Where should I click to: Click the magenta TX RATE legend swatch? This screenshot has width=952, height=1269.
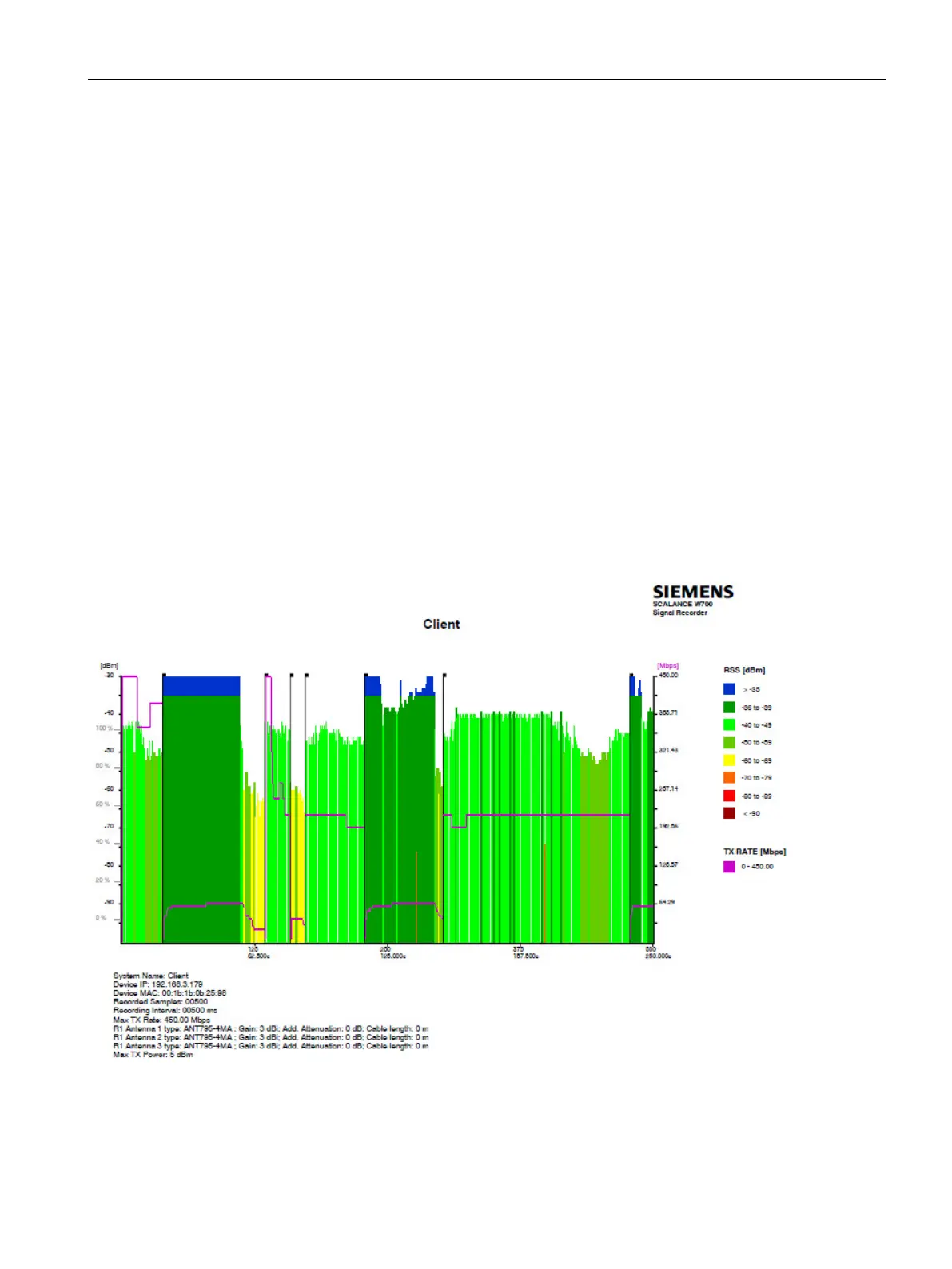(729, 867)
